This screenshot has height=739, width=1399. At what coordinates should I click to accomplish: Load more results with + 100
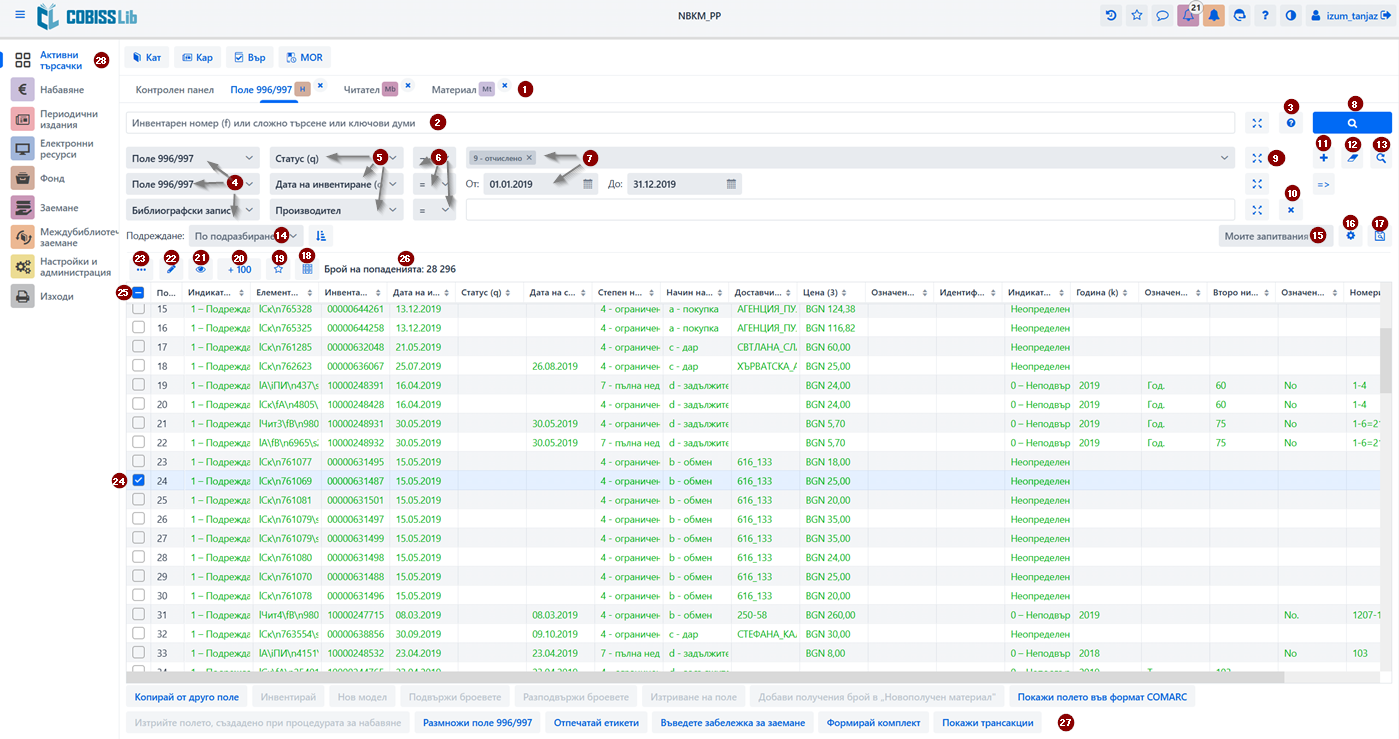point(239,269)
